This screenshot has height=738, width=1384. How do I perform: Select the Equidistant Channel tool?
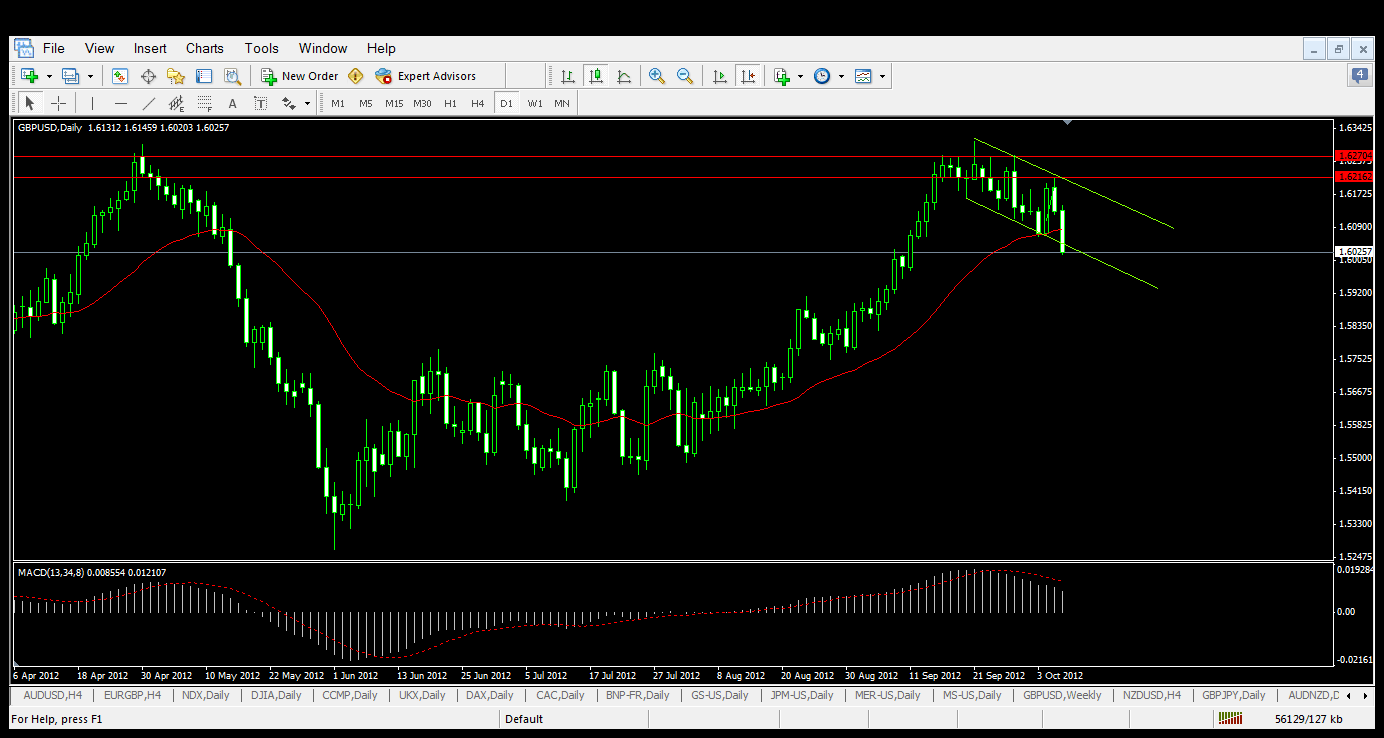click(177, 103)
